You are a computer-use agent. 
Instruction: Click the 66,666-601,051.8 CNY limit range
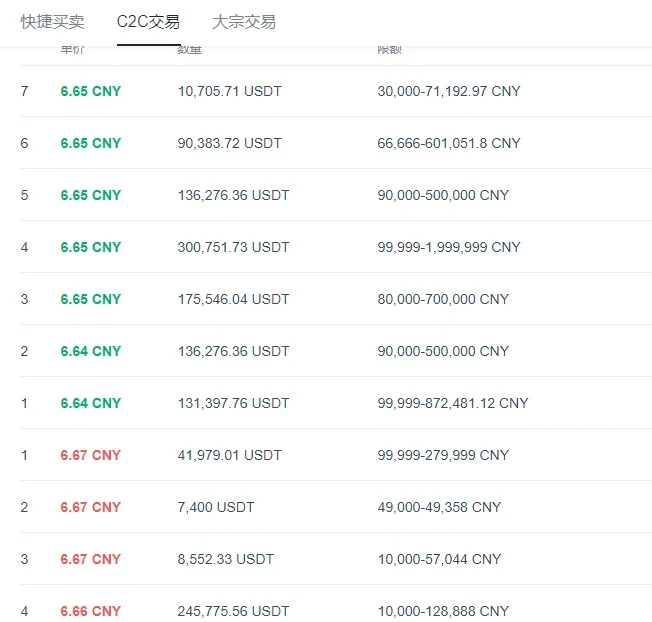[449, 143]
